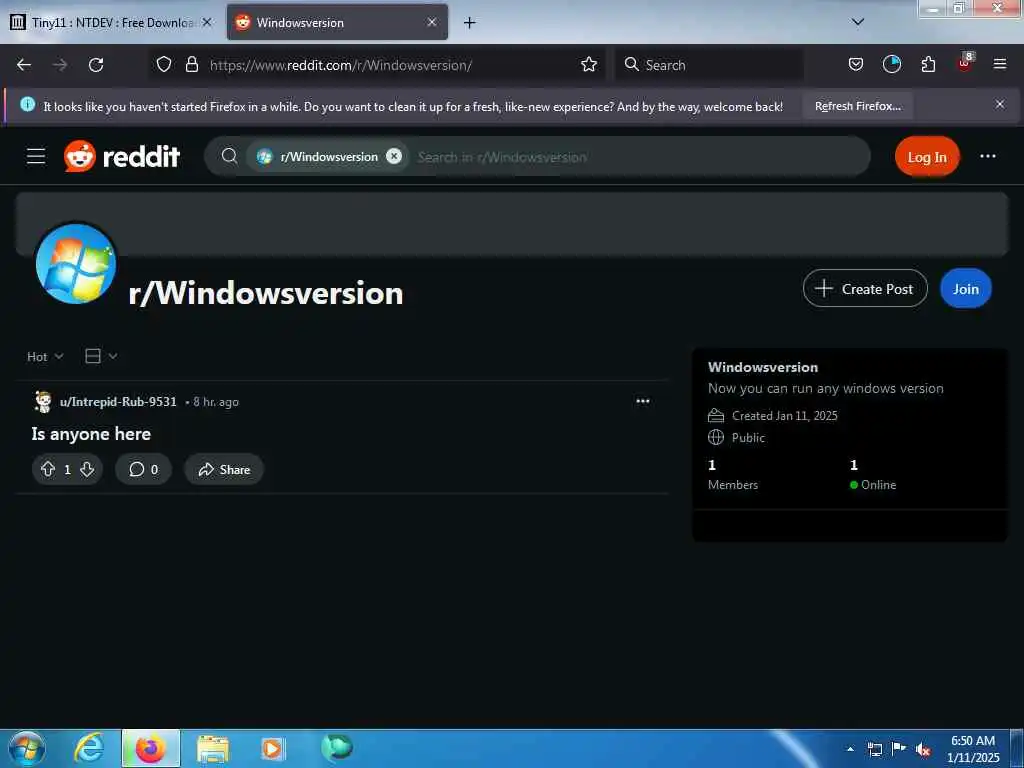Open comments on the 'Is anyone here' post
The height and width of the screenshot is (768, 1024).
[144, 469]
